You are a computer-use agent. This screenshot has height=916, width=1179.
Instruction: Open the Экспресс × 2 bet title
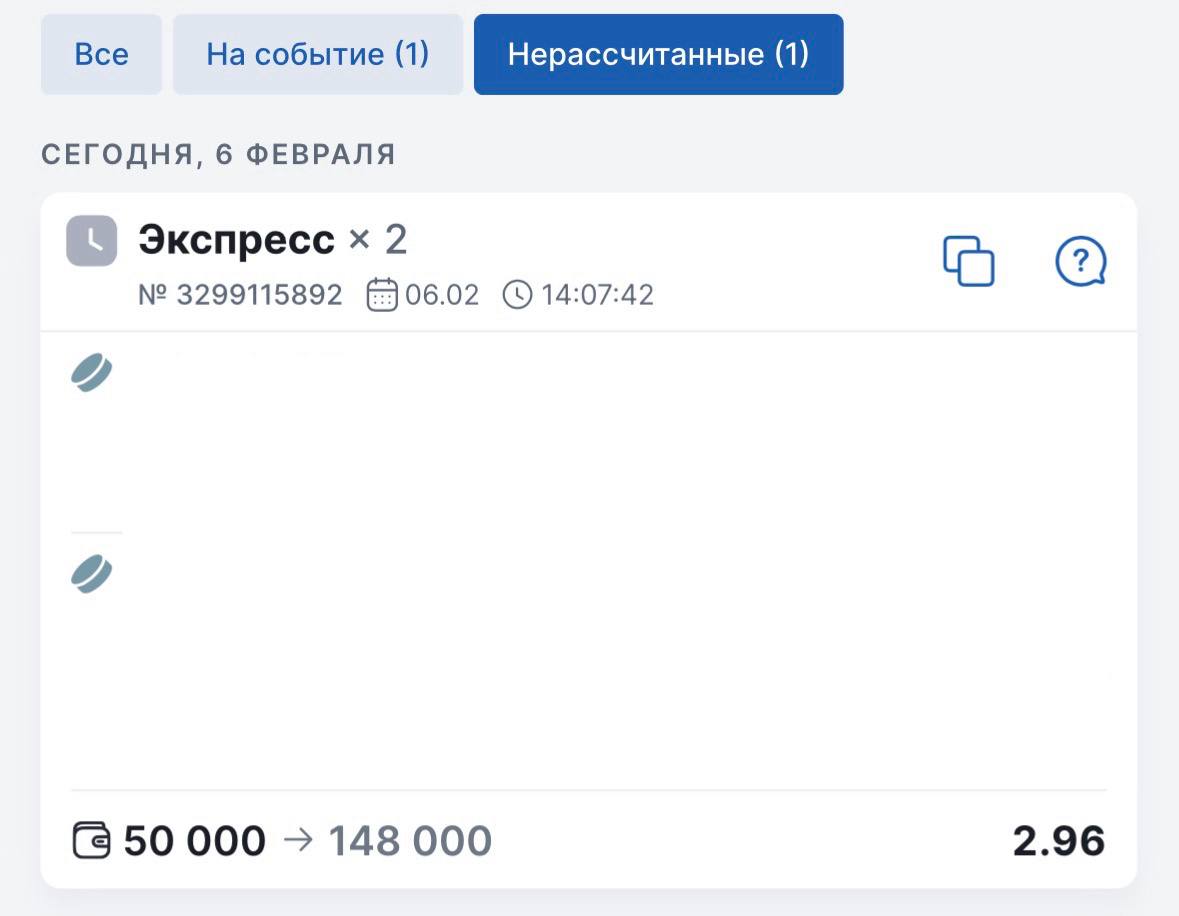point(272,240)
